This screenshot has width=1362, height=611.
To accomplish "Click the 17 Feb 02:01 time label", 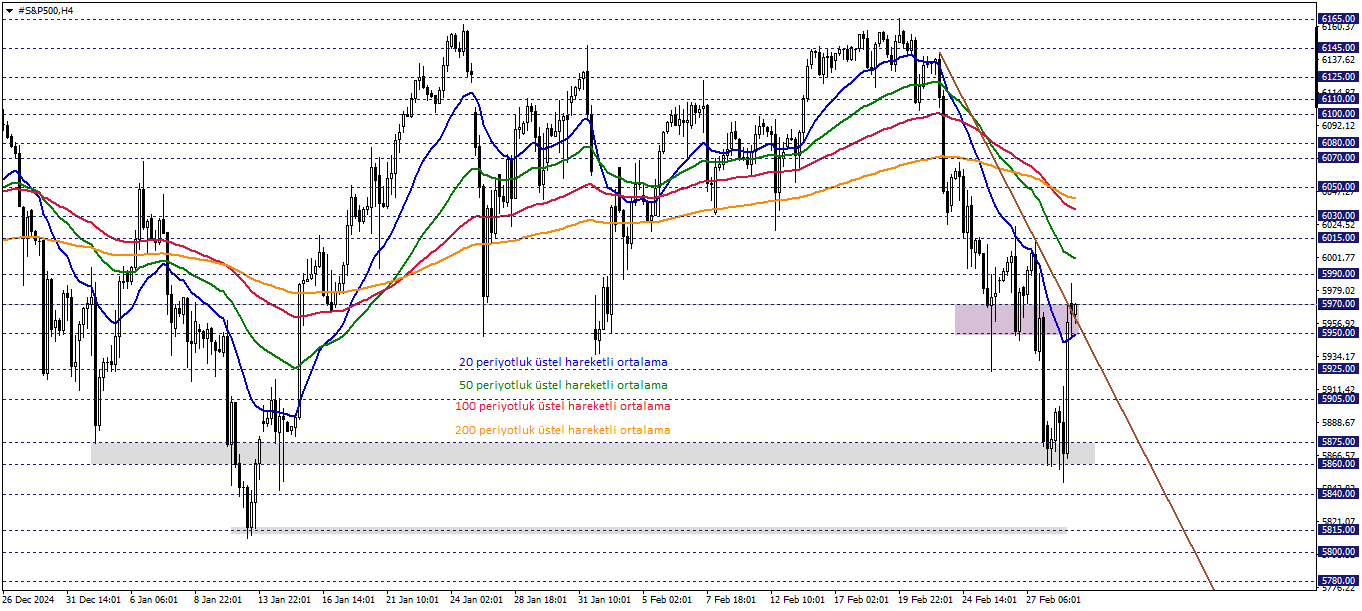I will click(x=861, y=600).
